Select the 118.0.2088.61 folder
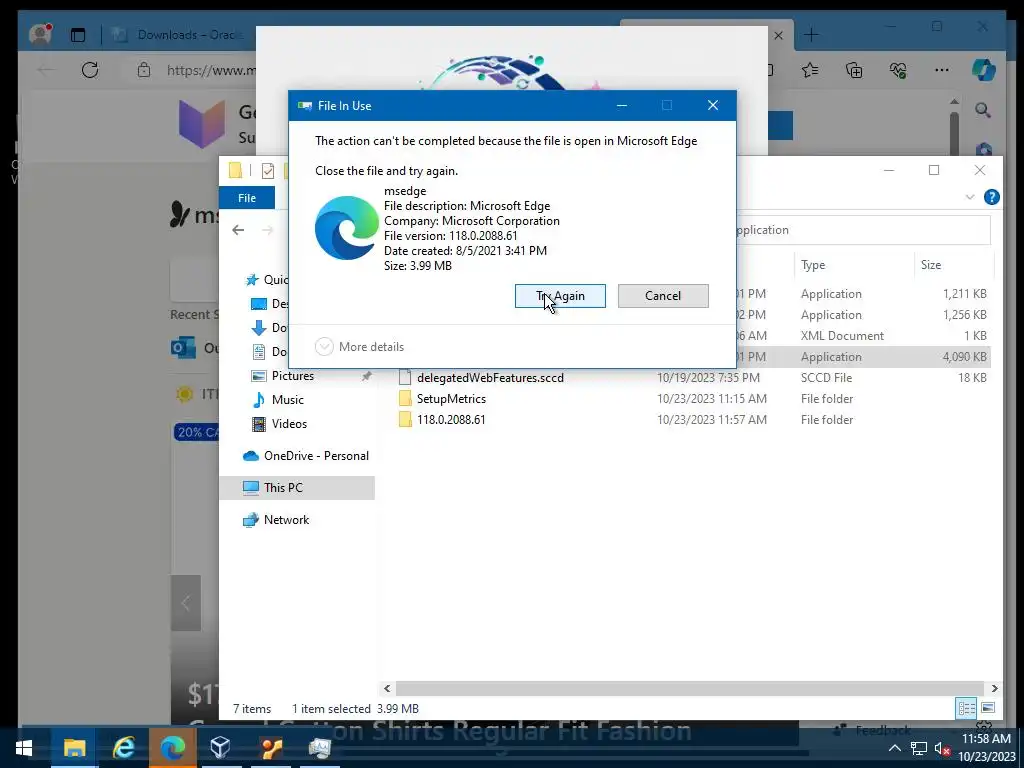The width and height of the screenshot is (1024, 768). click(451, 419)
